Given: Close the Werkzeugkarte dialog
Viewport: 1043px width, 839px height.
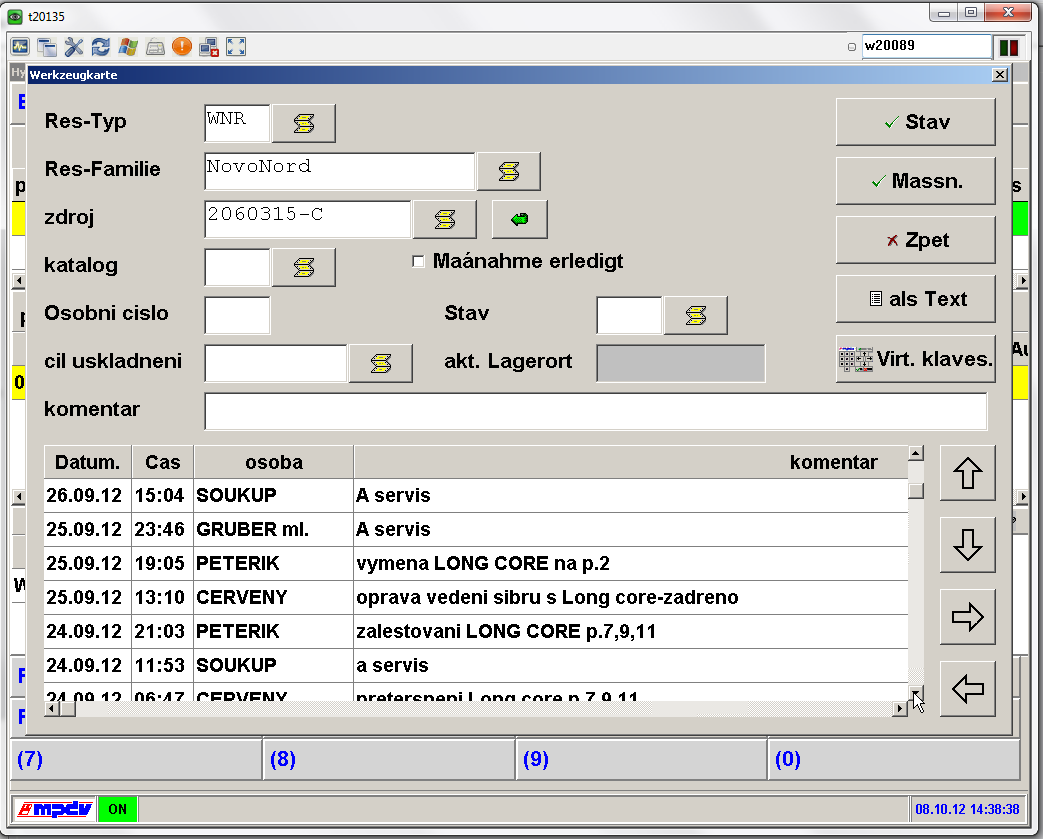Looking at the screenshot, I should (x=999, y=75).
